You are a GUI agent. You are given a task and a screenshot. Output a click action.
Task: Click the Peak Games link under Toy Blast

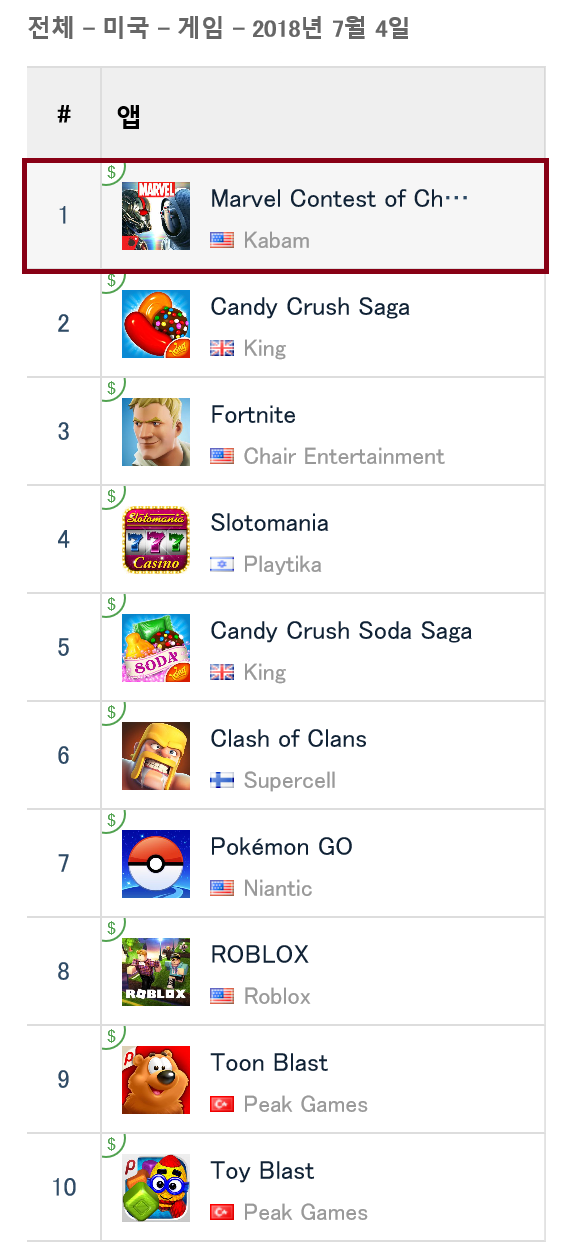tap(306, 1212)
